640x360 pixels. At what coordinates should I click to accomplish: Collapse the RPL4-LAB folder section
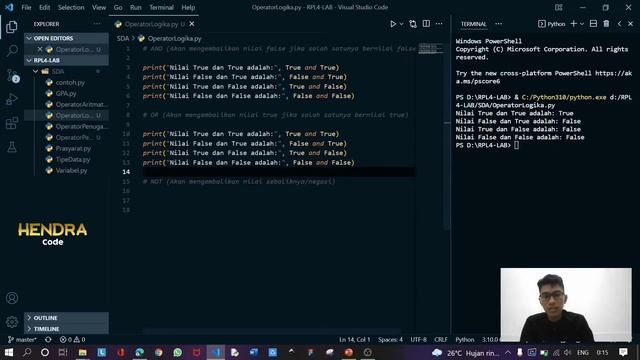pyautogui.click(x=66, y=60)
